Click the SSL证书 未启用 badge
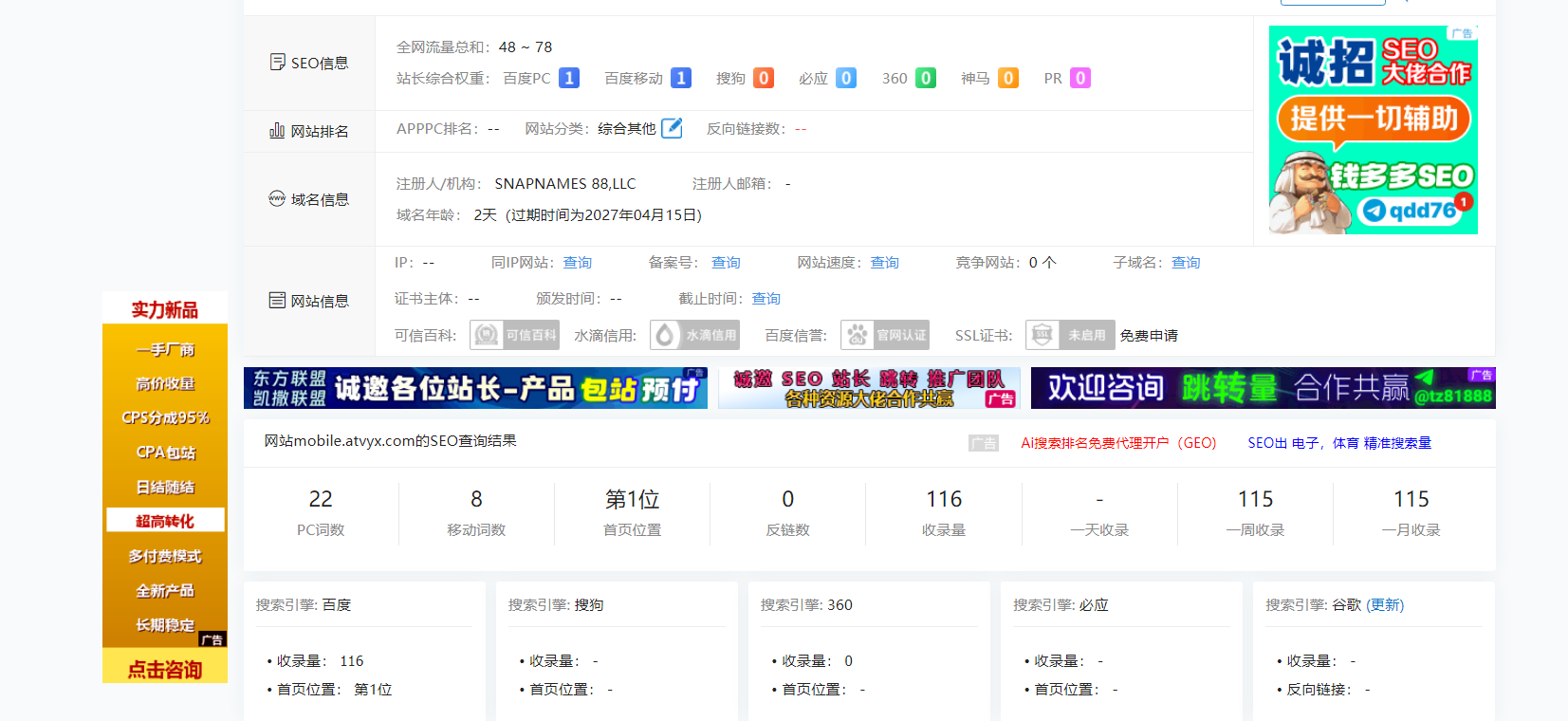The width and height of the screenshot is (1568, 721). pyautogui.click(x=1070, y=335)
